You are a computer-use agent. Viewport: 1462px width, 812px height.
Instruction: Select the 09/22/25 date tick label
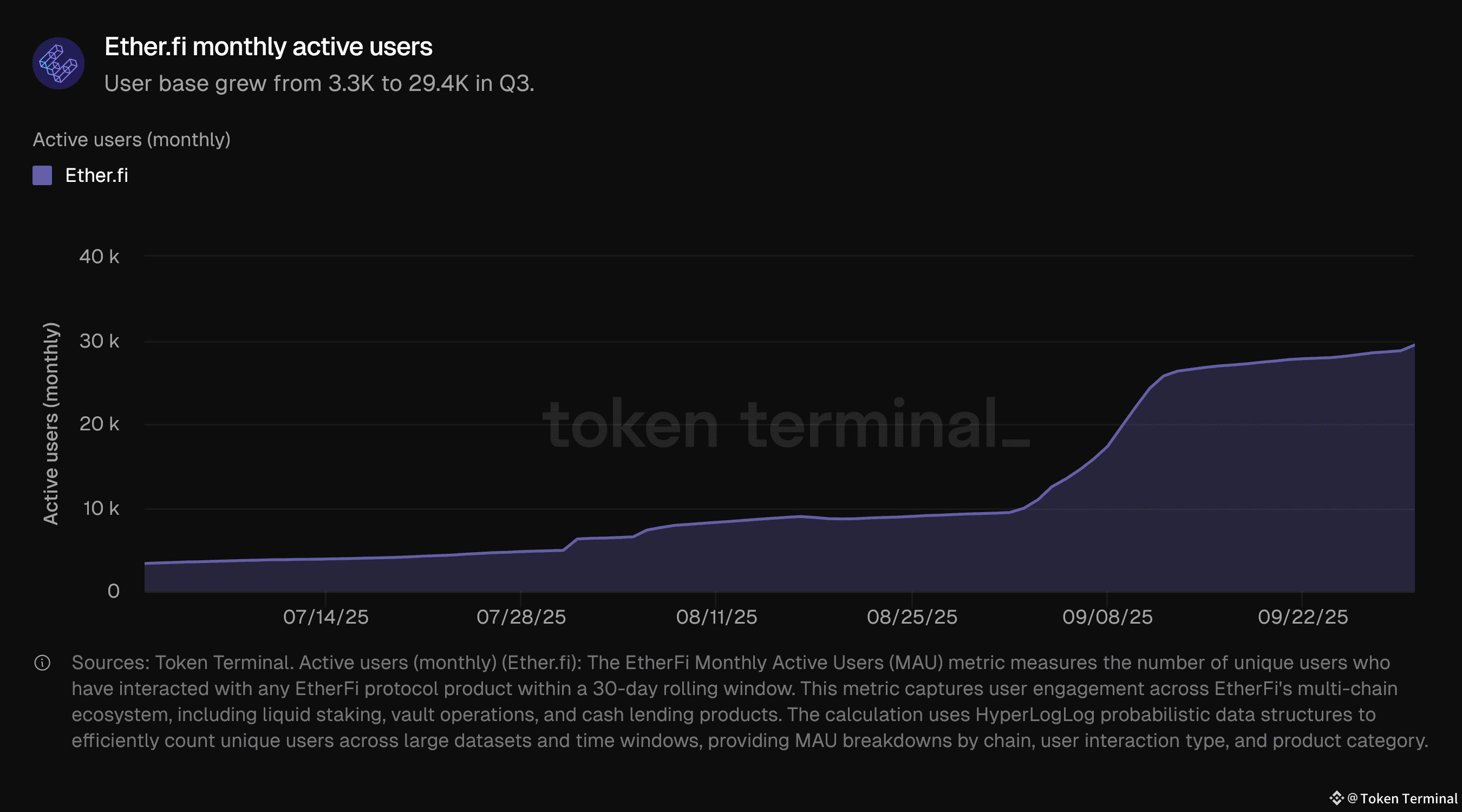tap(1302, 617)
